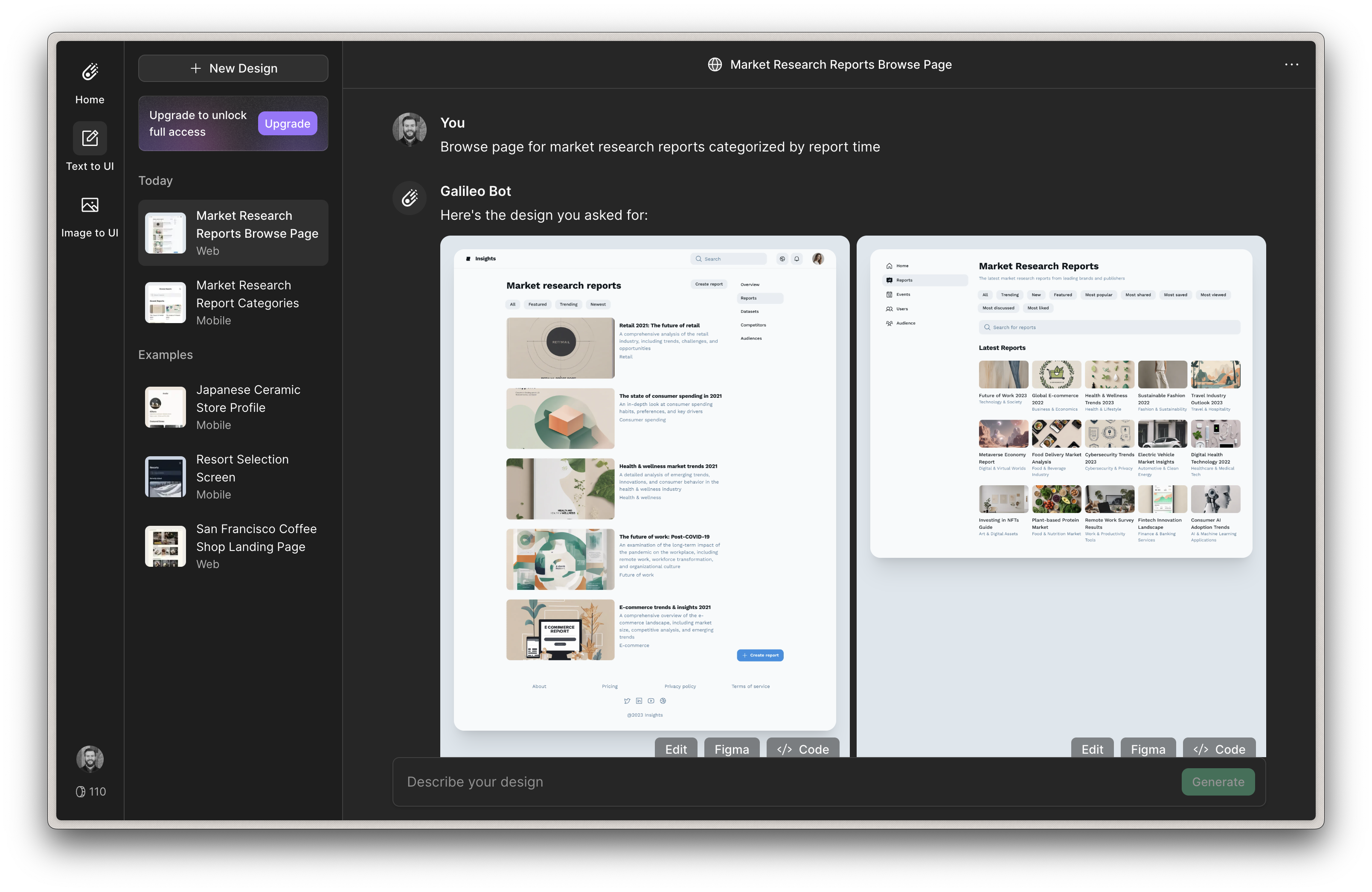Export the first design to Figma

[x=732, y=749]
